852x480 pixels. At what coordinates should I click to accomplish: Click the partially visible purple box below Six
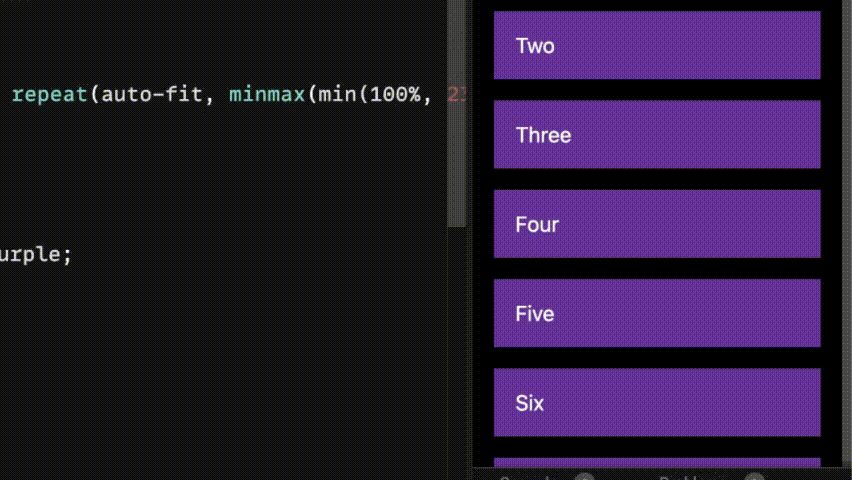657,462
